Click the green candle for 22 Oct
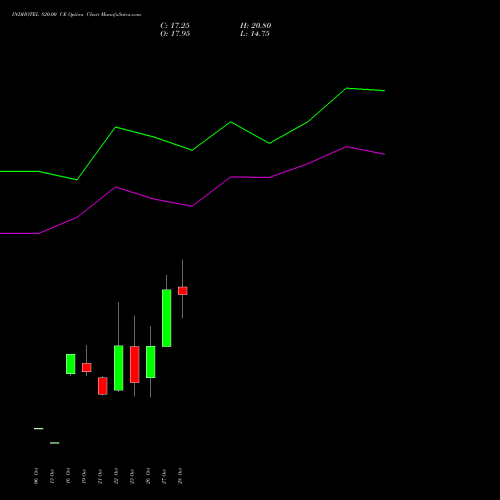Viewport: 500px width, 500px height. (119, 368)
